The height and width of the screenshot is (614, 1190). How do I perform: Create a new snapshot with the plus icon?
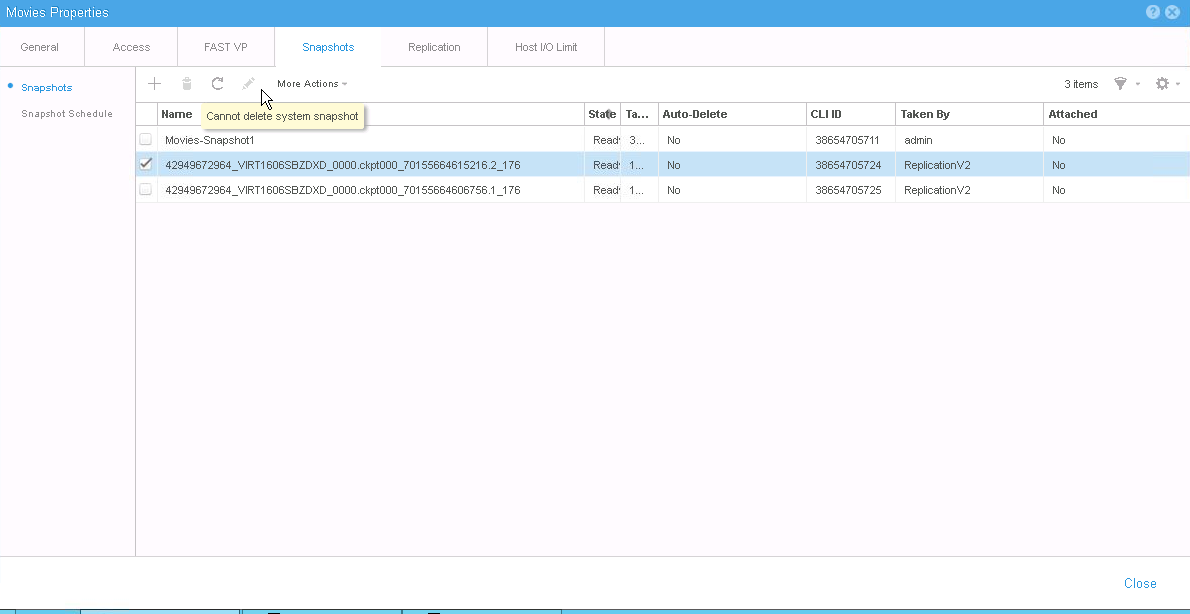(x=154, y=83)
